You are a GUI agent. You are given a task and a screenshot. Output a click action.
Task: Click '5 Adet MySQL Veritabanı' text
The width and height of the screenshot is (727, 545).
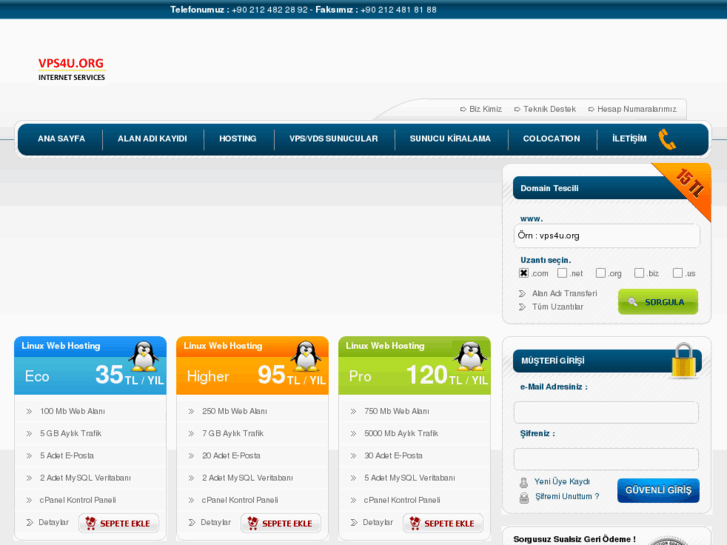[410, 478]
